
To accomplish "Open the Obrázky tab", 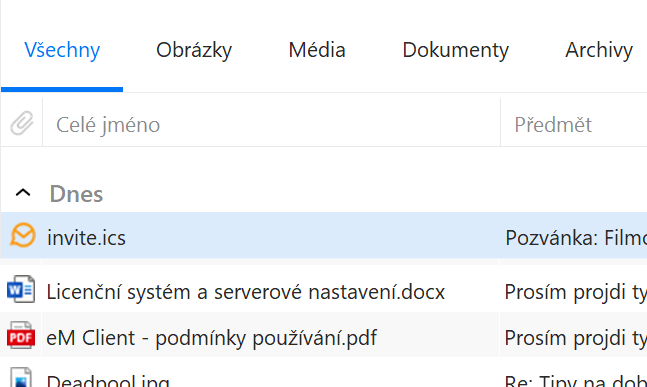I will [194, 50].
